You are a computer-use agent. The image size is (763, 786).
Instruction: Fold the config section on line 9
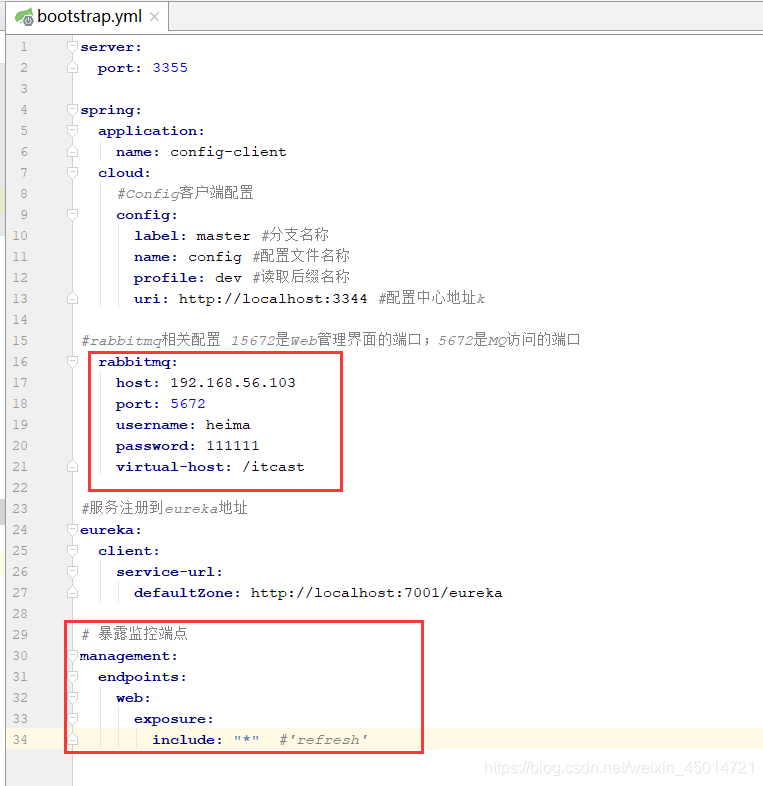coord(72,215)
